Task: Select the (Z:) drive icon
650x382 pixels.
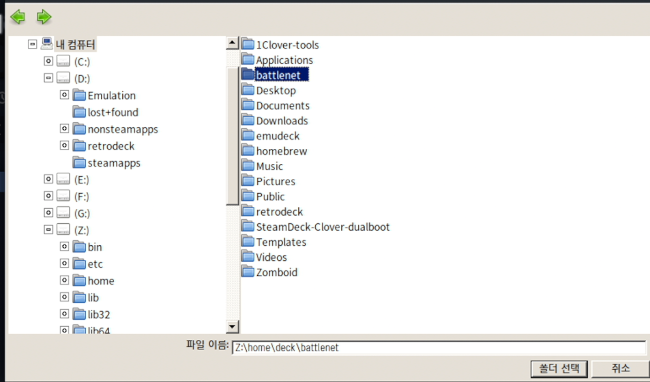Action: tap(63, 230)
